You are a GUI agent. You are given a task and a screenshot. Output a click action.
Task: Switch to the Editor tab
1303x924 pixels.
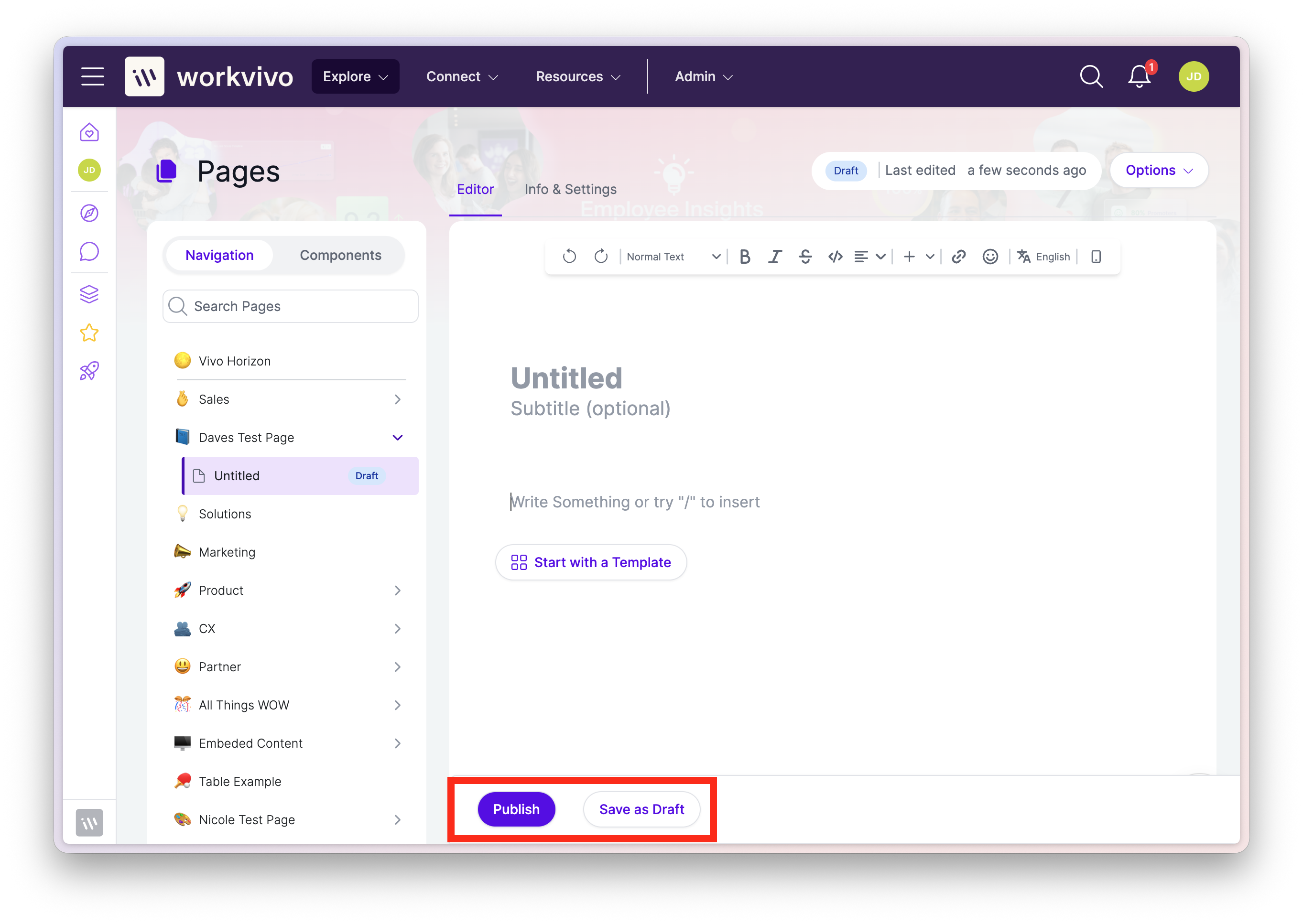click(475, 190)
